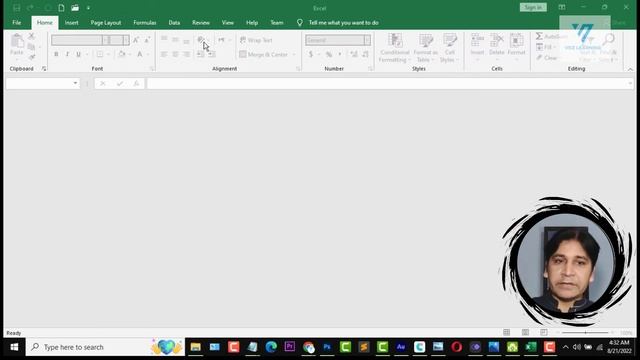Viewport: 640px width, 360px height.
Task: Click the New document icon in Quick Access
Action: pos(61,8)
